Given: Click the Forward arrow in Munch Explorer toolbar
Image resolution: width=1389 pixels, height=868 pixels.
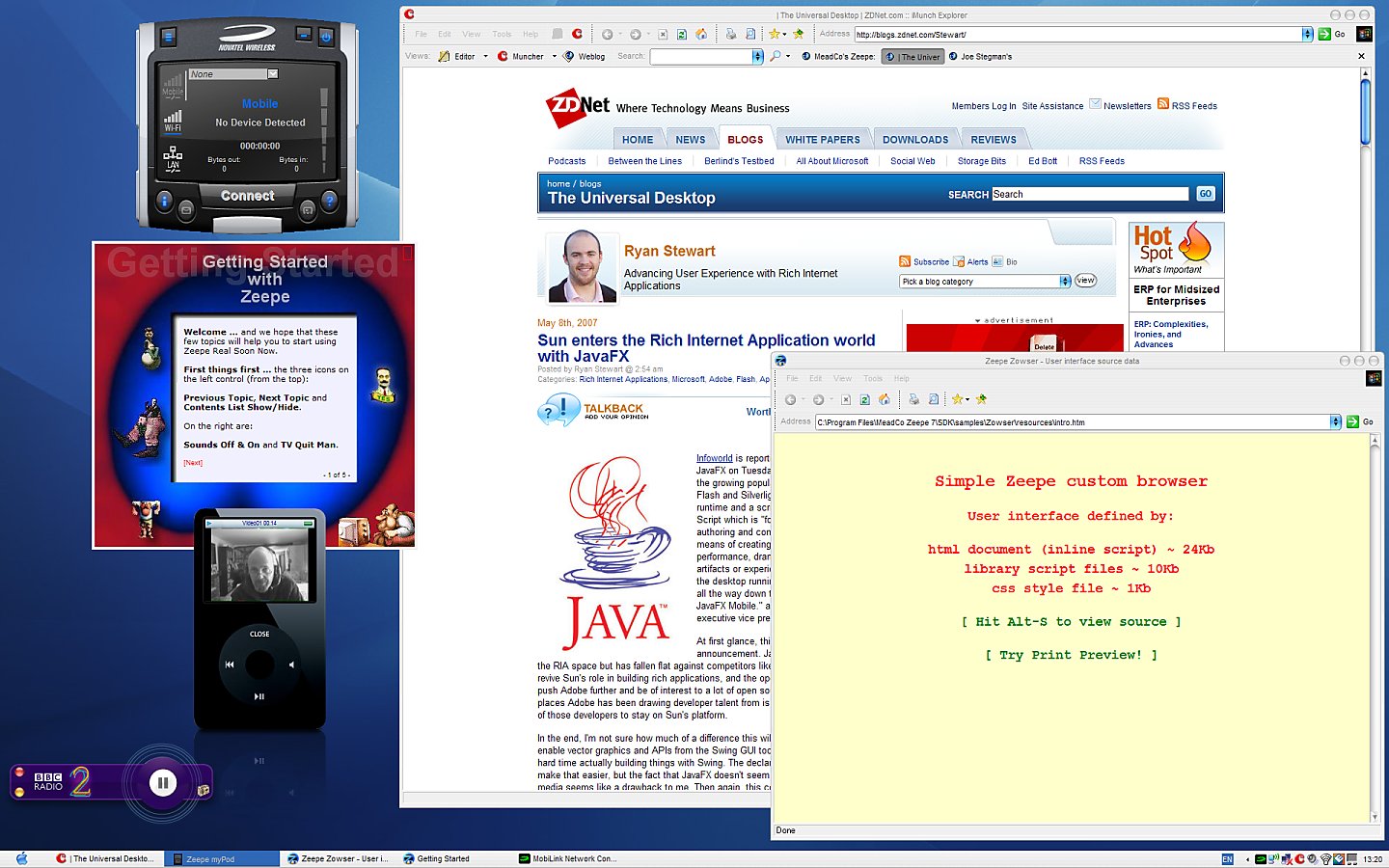Looking at the screenshot, I should click(635, 34).
